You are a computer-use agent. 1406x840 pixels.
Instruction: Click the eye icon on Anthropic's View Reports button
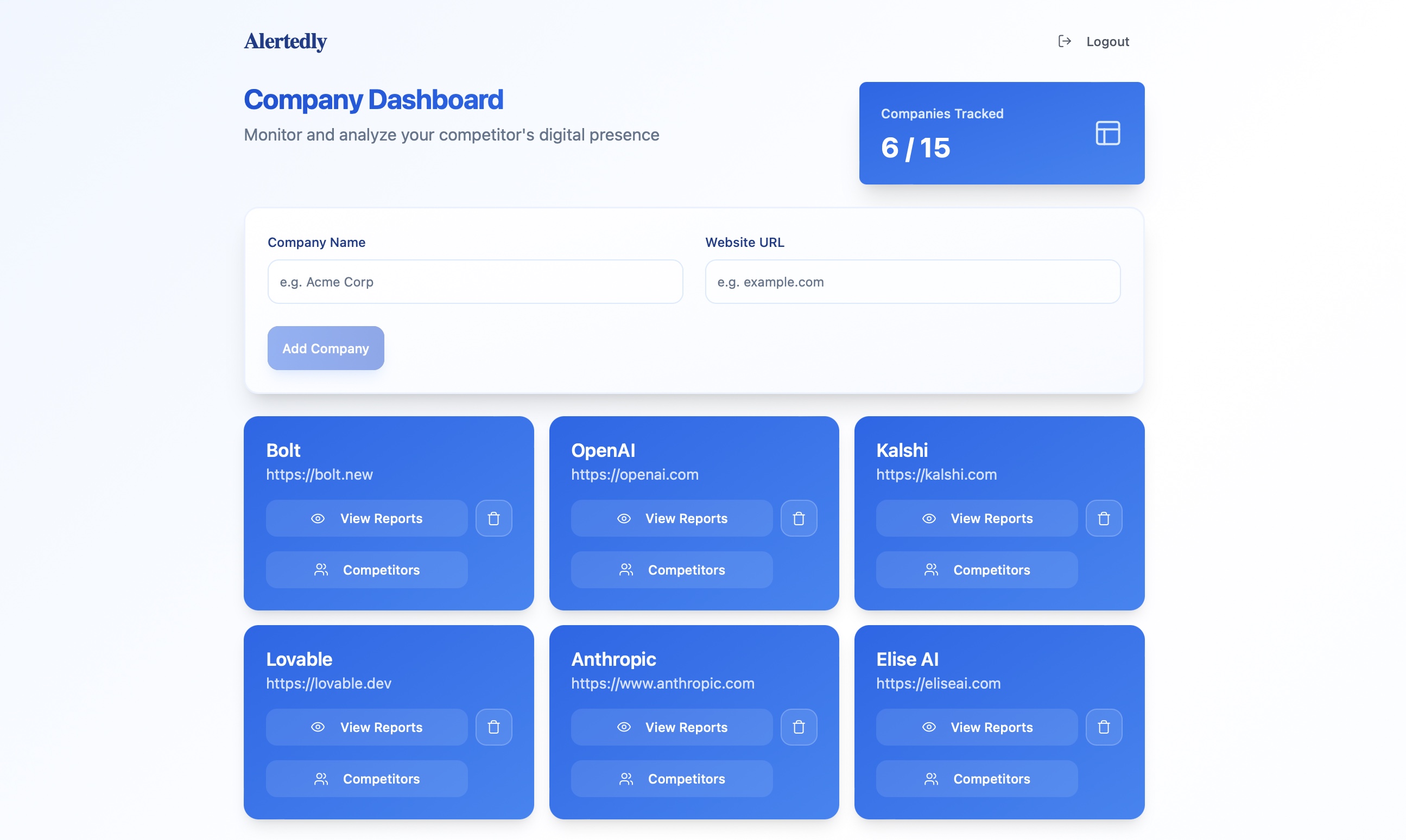coord(623,727)
